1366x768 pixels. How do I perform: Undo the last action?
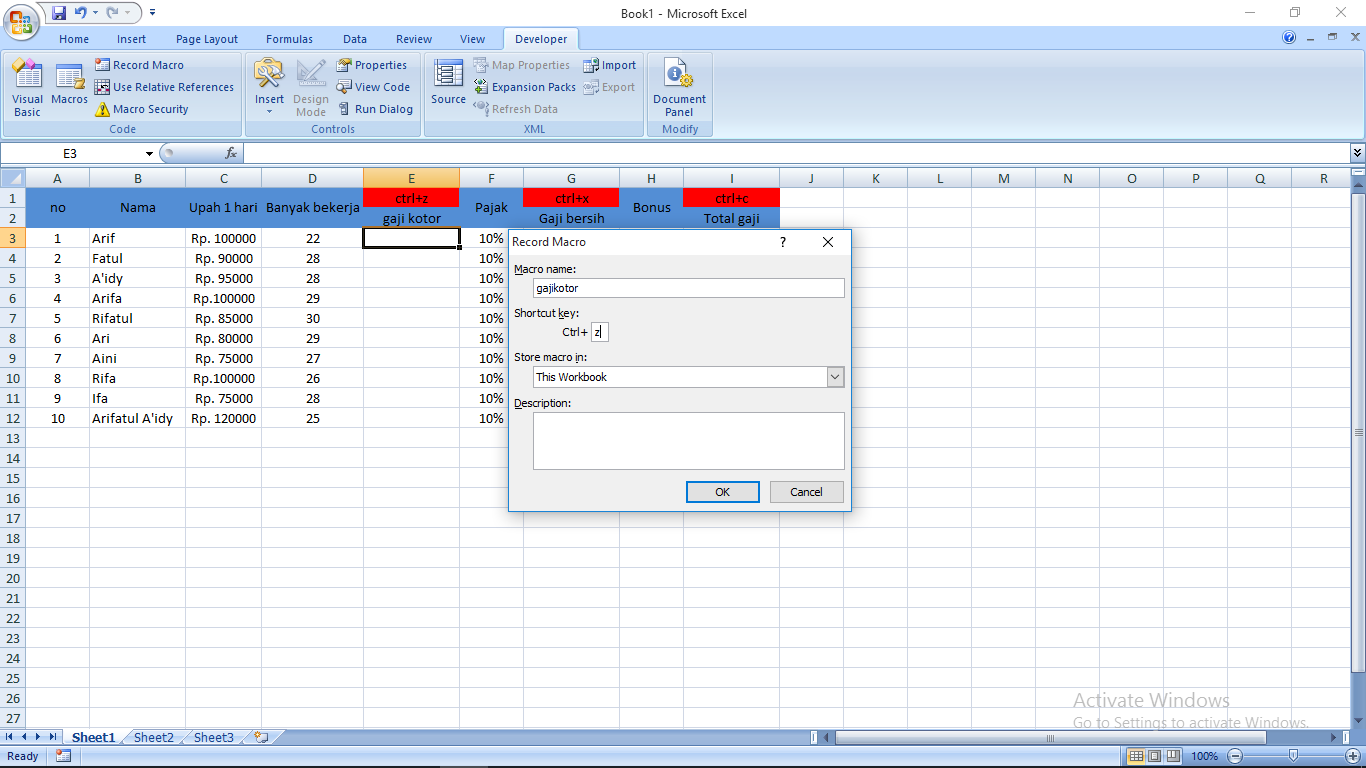tap(80, 13)
